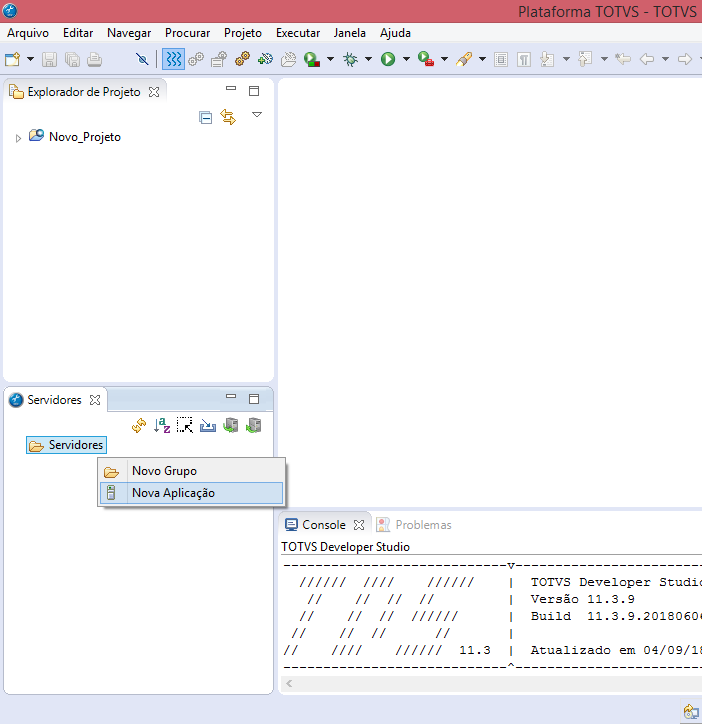Toggle the block selection mode icon
This screenshot has width=702, height=724.
(x=501, y=59)
